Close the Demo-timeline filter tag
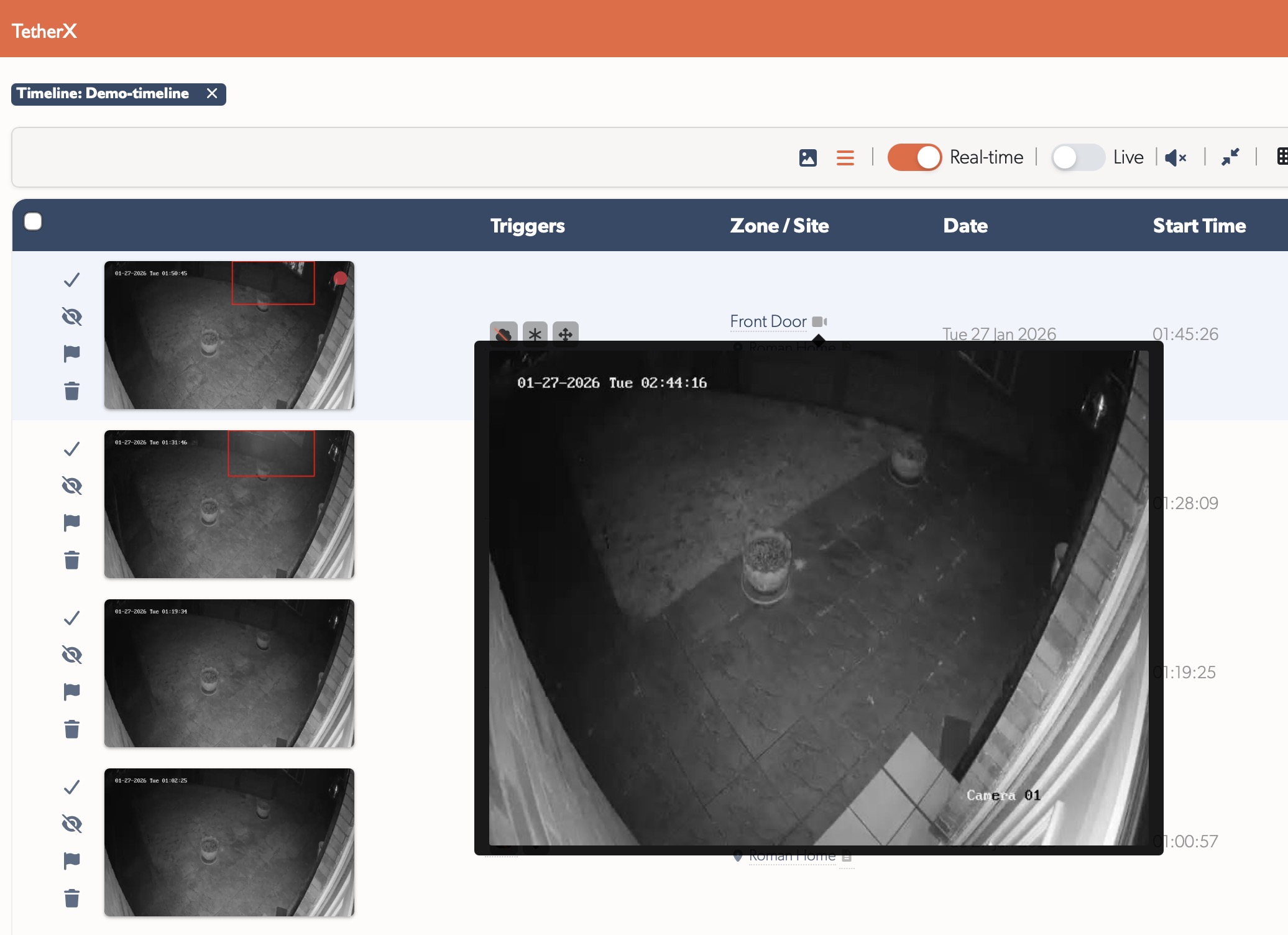Screen dimensions: 1288x935 (211, 94)
